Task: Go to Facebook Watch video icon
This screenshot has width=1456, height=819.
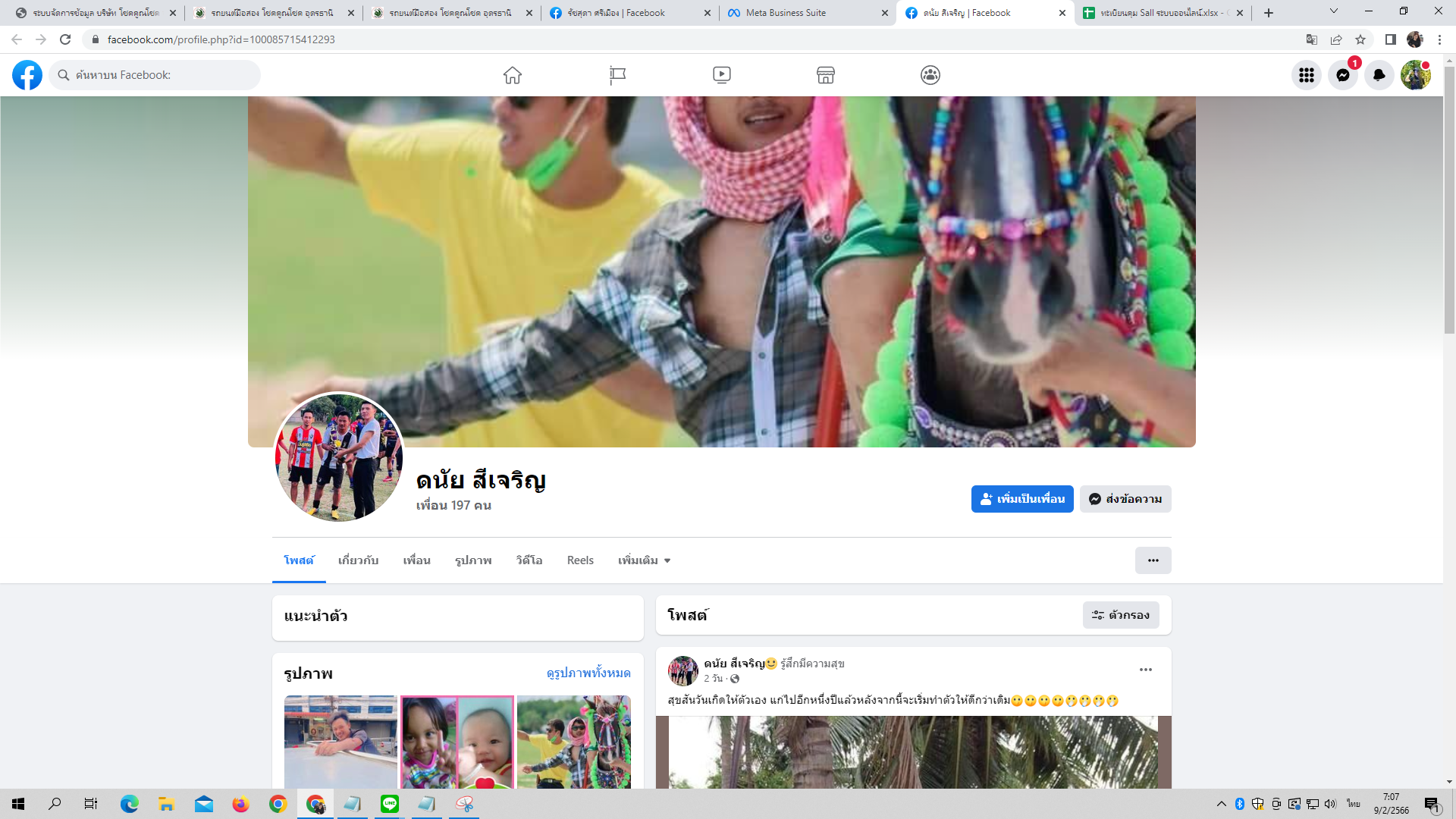Action: (x=721, y=75)
